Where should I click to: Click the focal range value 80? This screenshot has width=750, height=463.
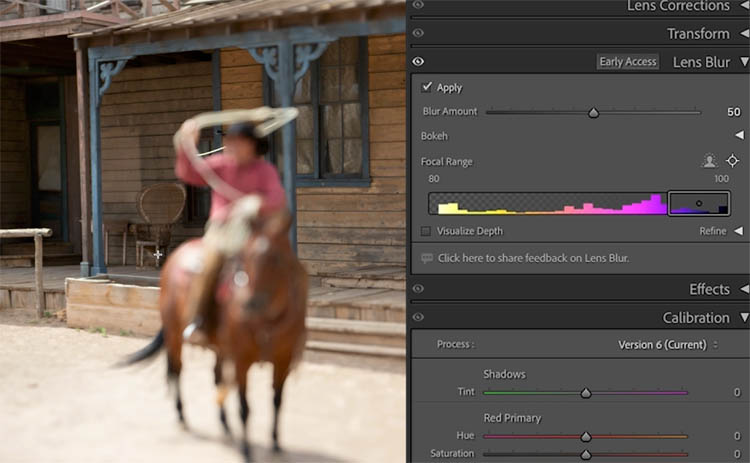coord(434,179)
